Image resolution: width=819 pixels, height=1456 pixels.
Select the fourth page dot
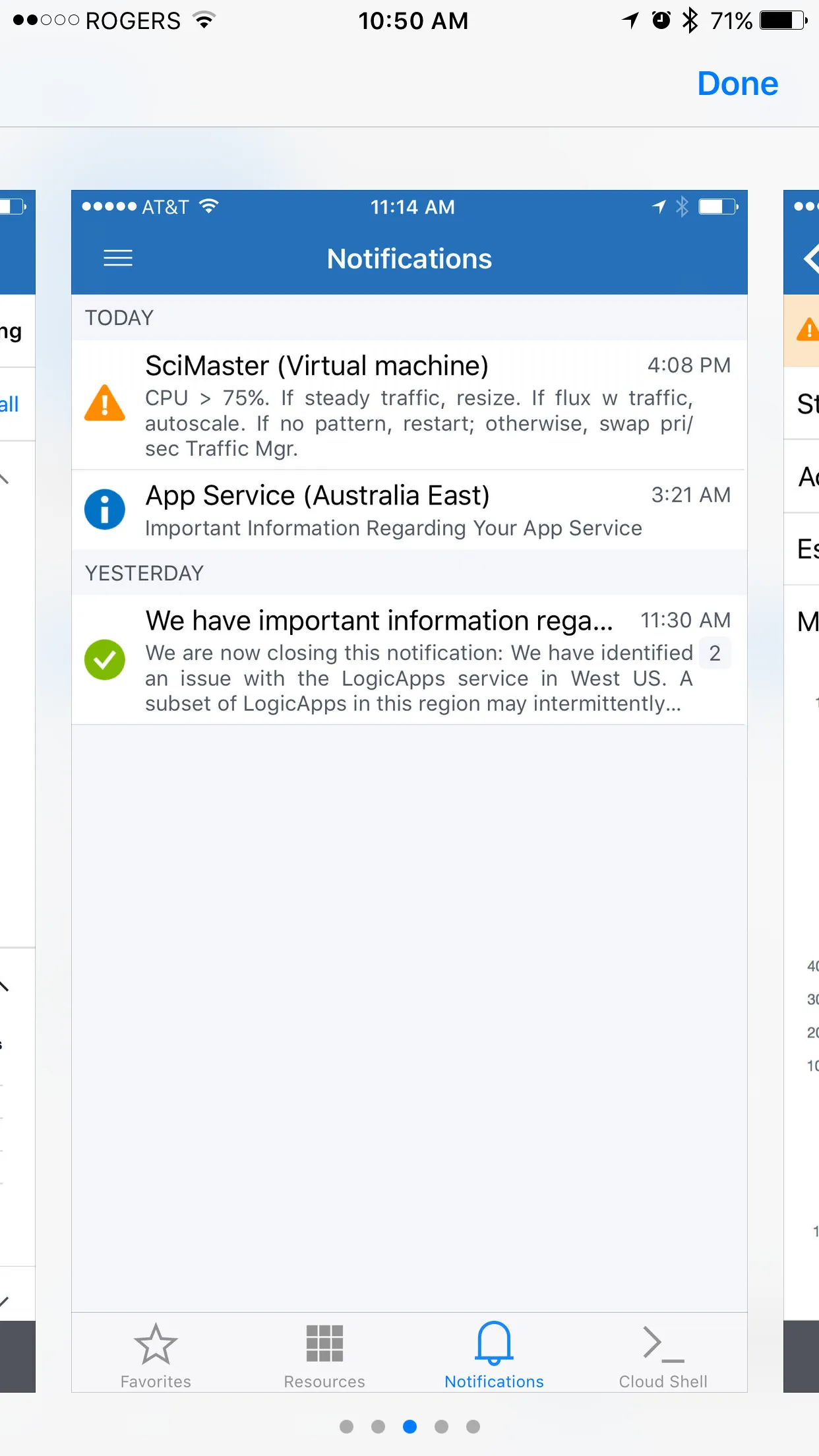tap(441, 1427)
